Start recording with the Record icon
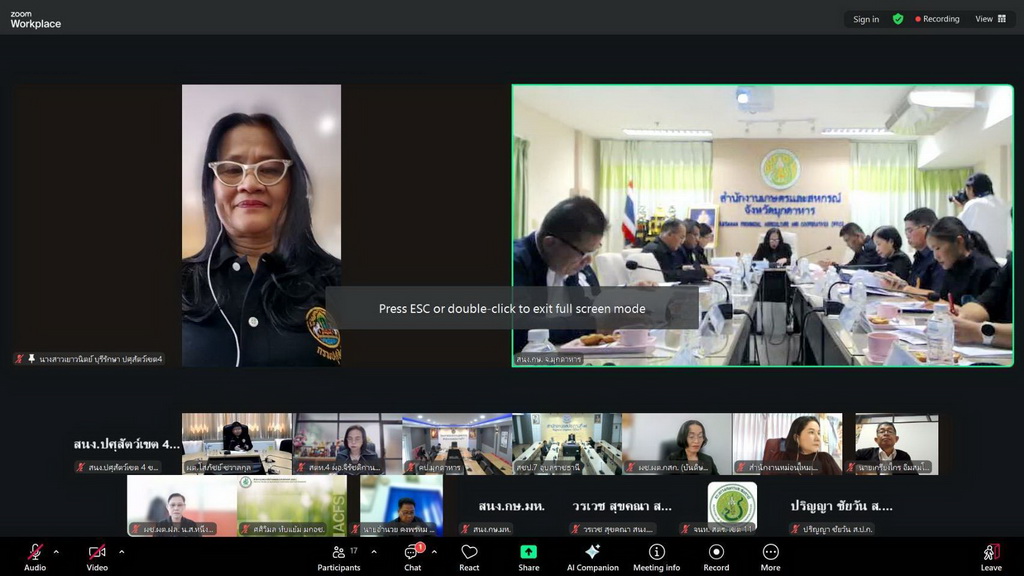Image resolution: width=1024 pixels, height=576 pixels. (x=716, y=552)
